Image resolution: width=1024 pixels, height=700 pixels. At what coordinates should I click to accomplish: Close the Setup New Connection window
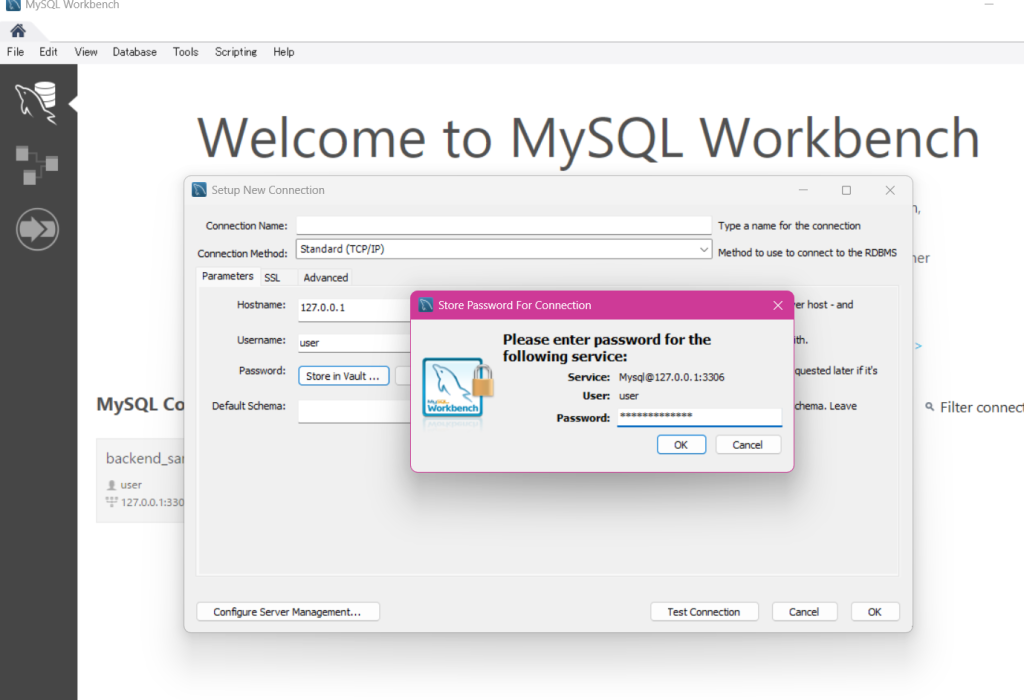tap(890, 190)
